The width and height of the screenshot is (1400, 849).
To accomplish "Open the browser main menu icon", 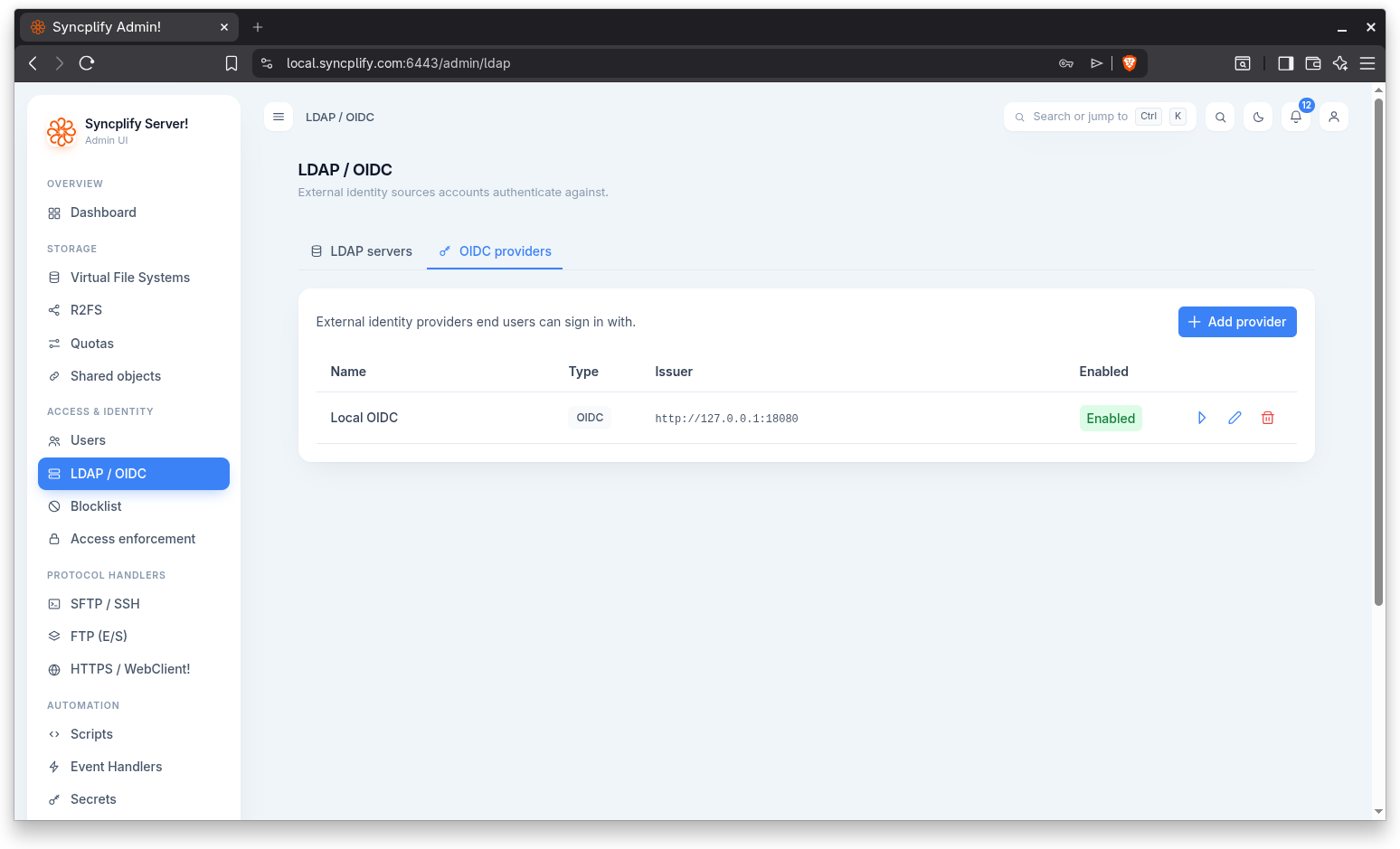I will [1367, 63].
